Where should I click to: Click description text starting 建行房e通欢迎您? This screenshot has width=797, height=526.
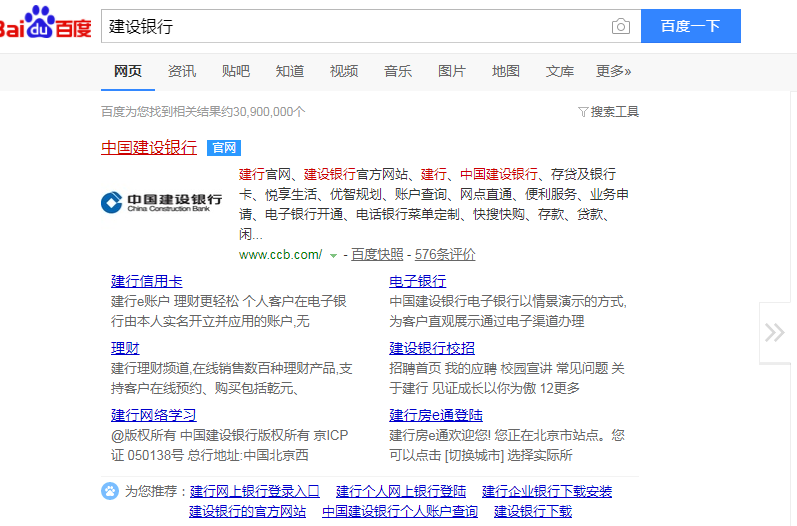(507, 445)
